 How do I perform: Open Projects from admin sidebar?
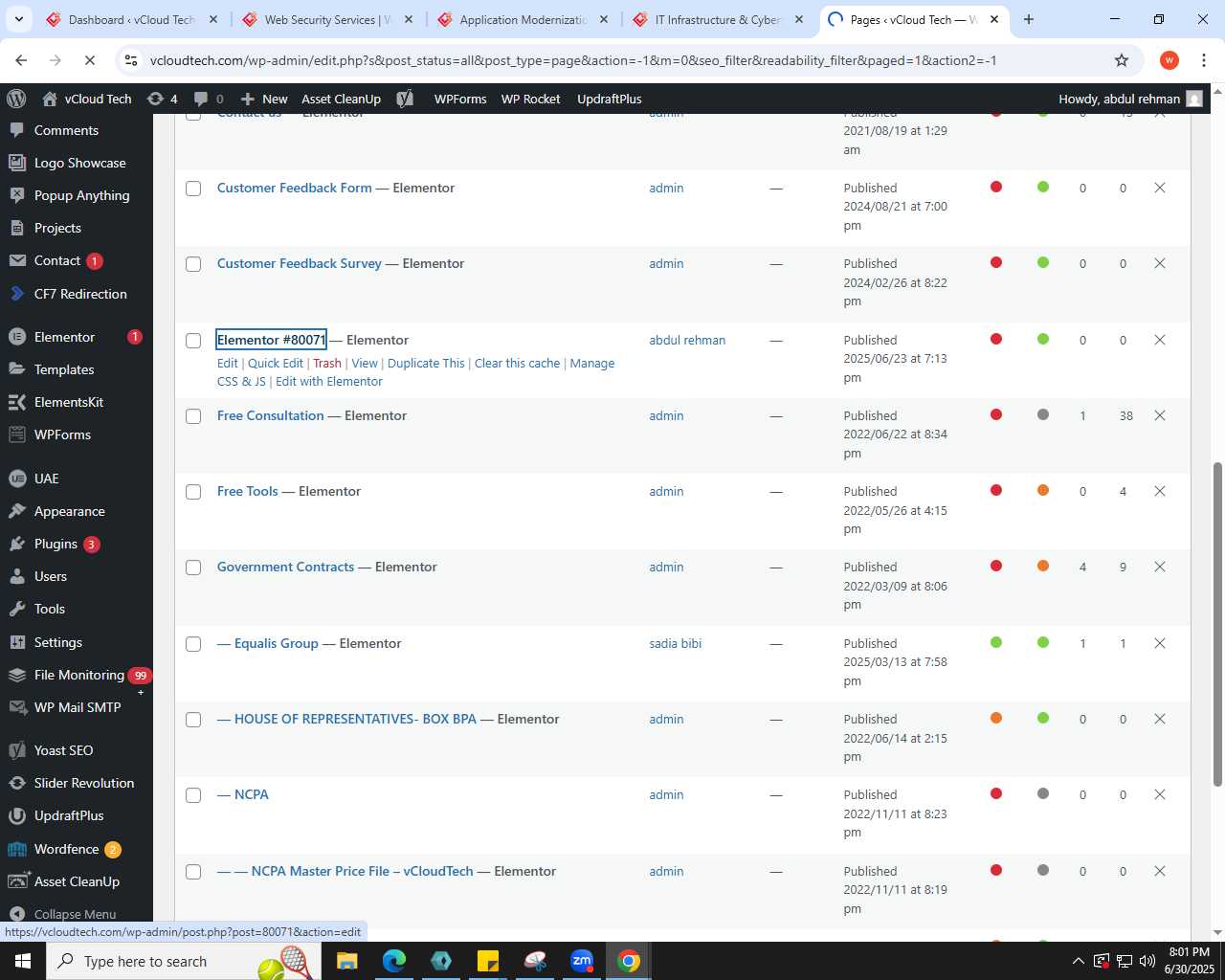coord(57,228)
